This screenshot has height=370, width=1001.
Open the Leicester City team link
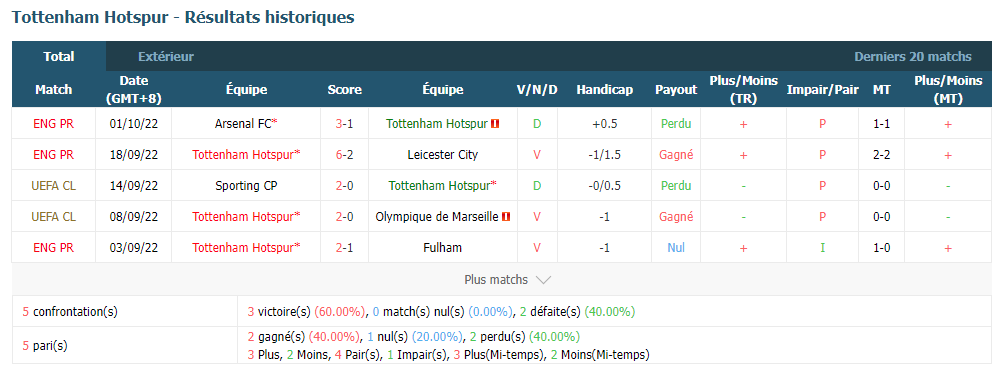pyautogui.click(x=442, y=154)
